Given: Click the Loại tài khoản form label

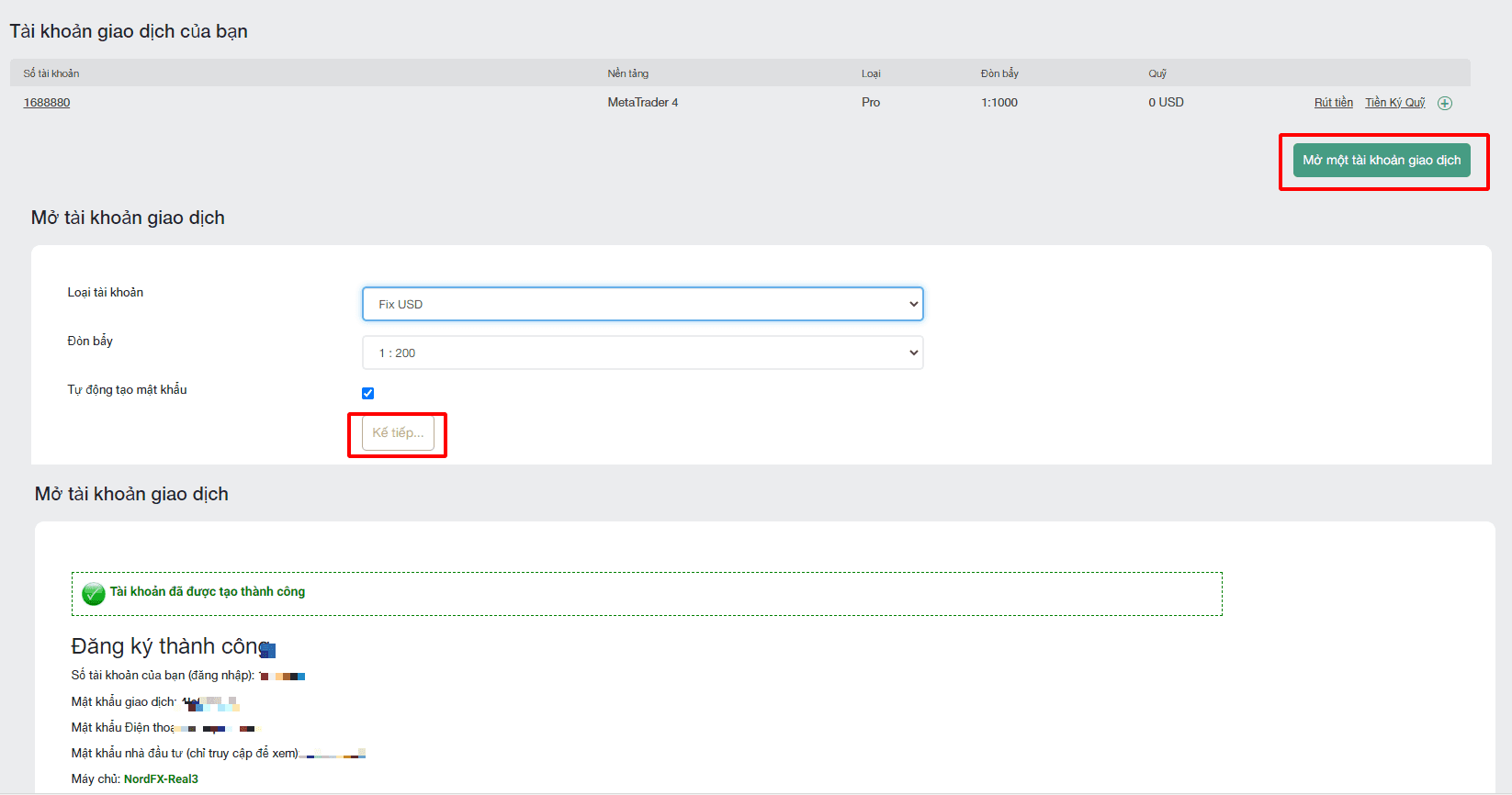Looking at the screenshot, I should click(x=106, y=293).
